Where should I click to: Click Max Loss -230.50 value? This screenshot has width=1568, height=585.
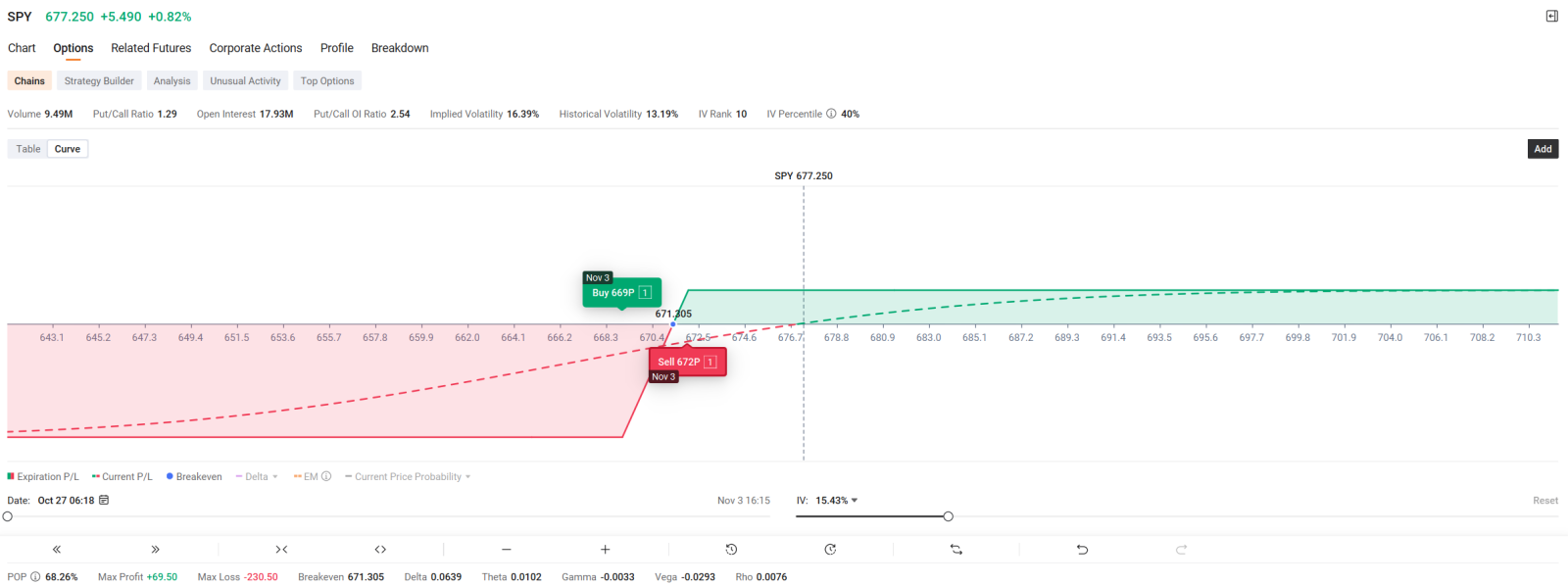click(262, 577)
